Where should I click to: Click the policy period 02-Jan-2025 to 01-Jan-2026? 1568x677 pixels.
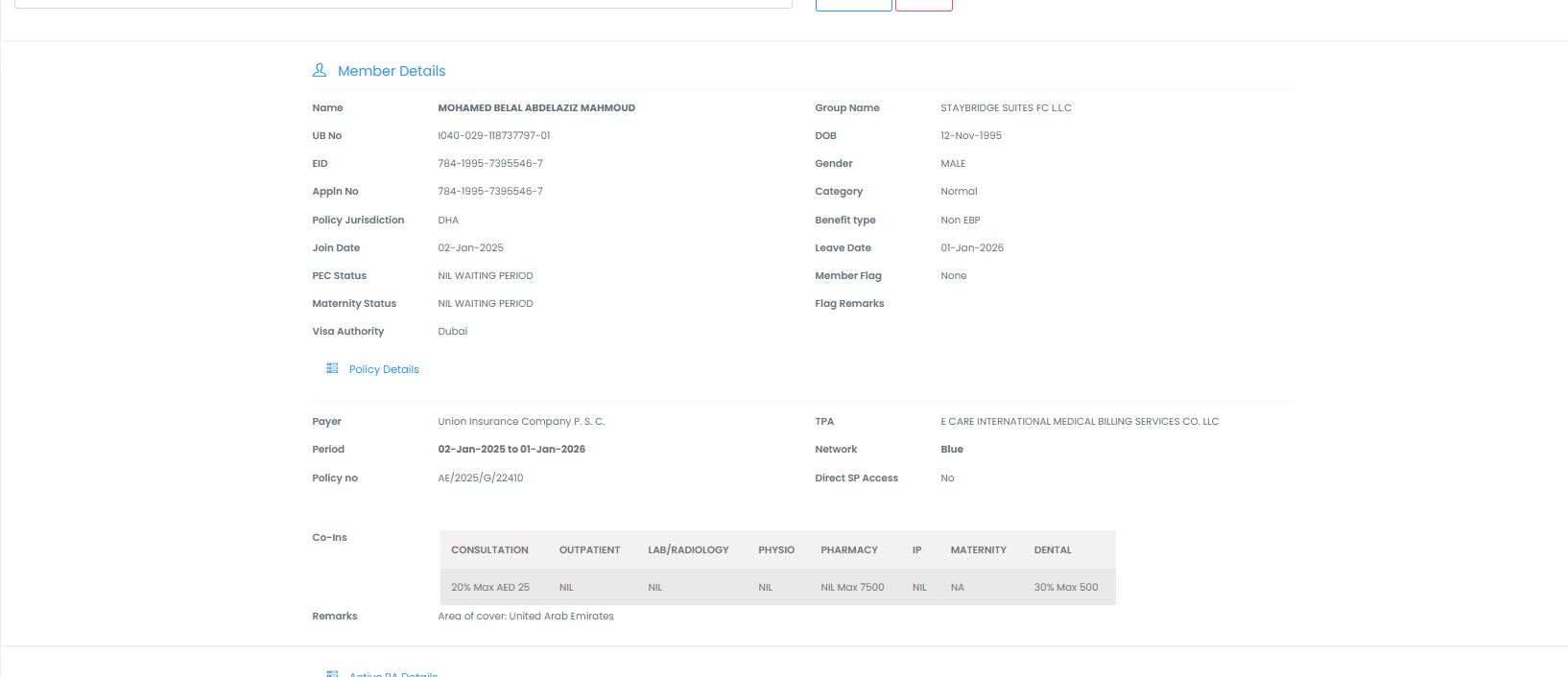point(511,449)
